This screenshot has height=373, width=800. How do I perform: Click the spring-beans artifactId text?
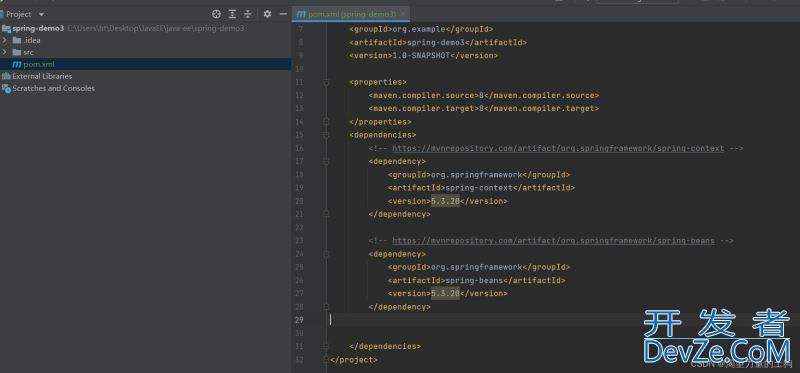coord(474,281)
